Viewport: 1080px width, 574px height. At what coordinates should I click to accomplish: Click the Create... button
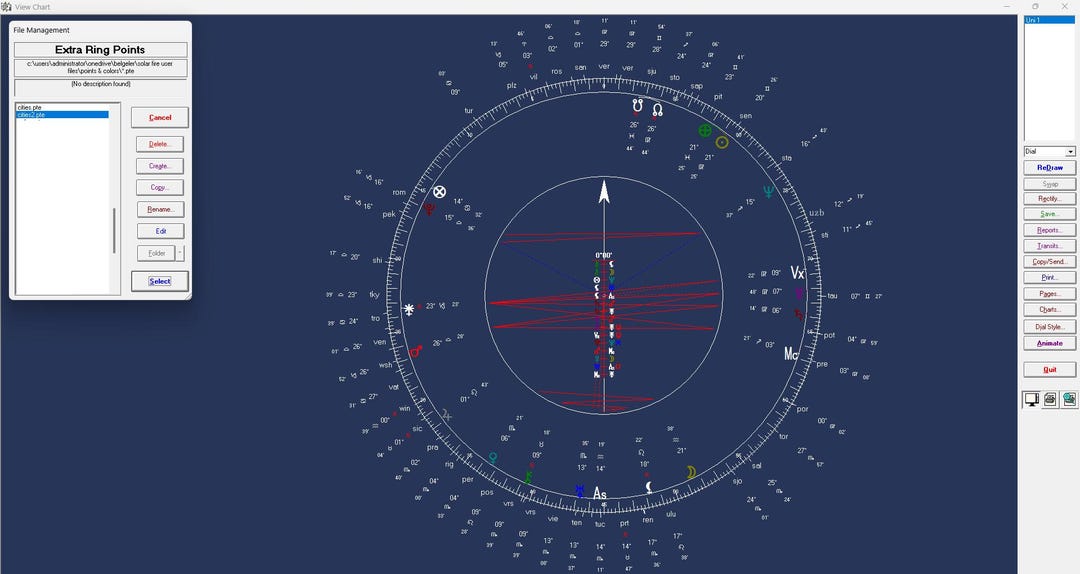(x=160, y=166)
